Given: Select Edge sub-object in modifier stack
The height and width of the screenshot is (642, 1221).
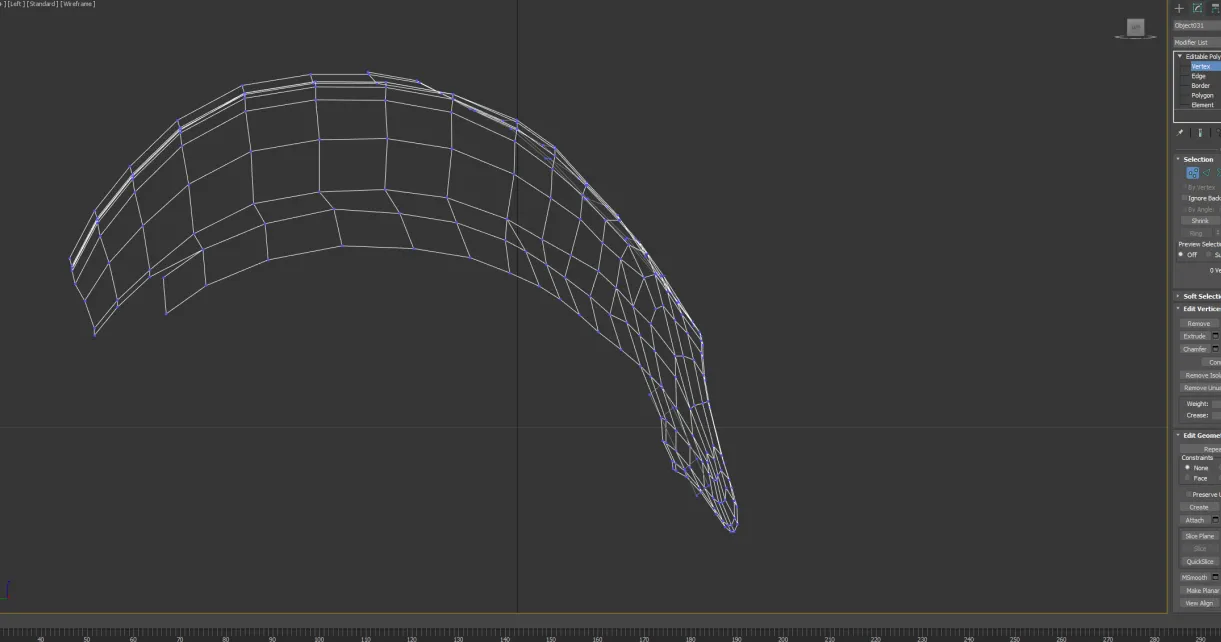Looking at the screenshot, I should [1198, 76].
